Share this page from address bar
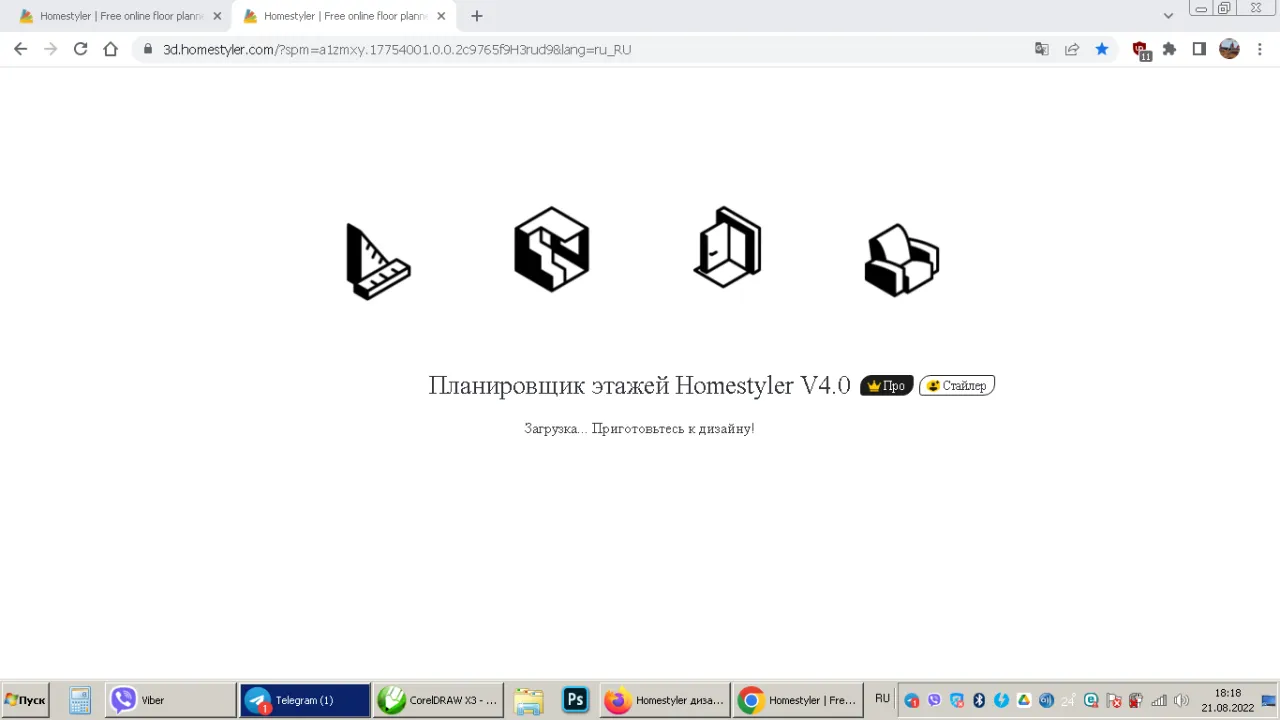This screenshot has width=1280, height=720. point(1072,49)
